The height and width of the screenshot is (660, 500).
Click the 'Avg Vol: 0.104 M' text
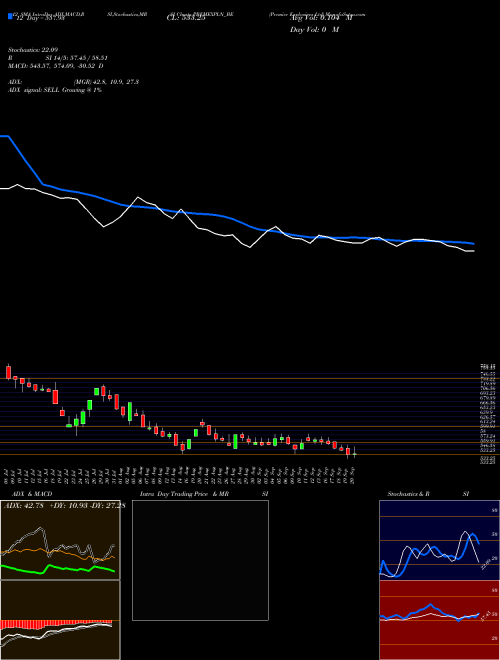(x=321, y=18)
